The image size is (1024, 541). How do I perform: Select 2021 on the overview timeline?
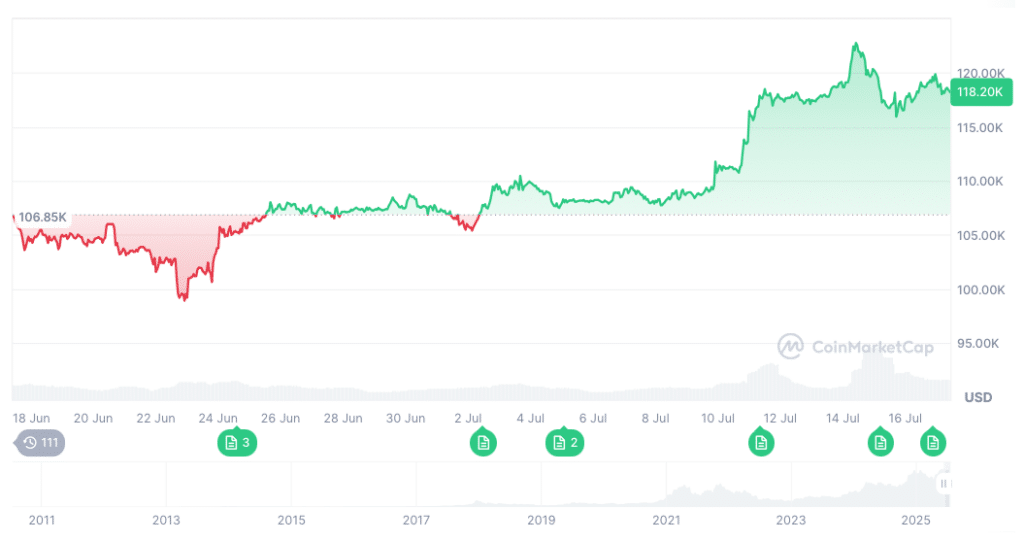coord(666,520)
